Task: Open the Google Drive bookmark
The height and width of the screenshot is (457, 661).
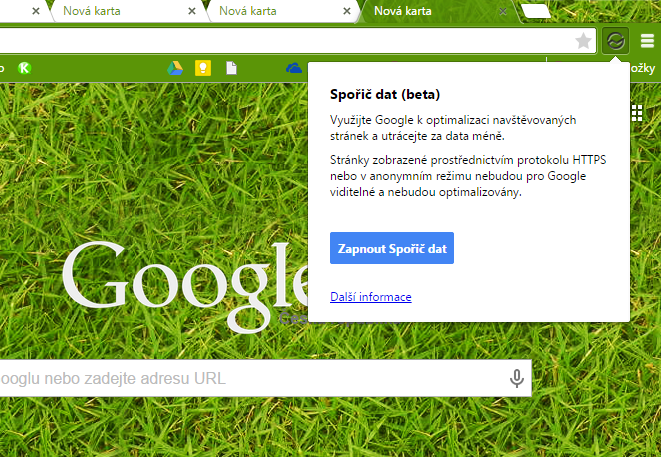Action: pos(175,68)
